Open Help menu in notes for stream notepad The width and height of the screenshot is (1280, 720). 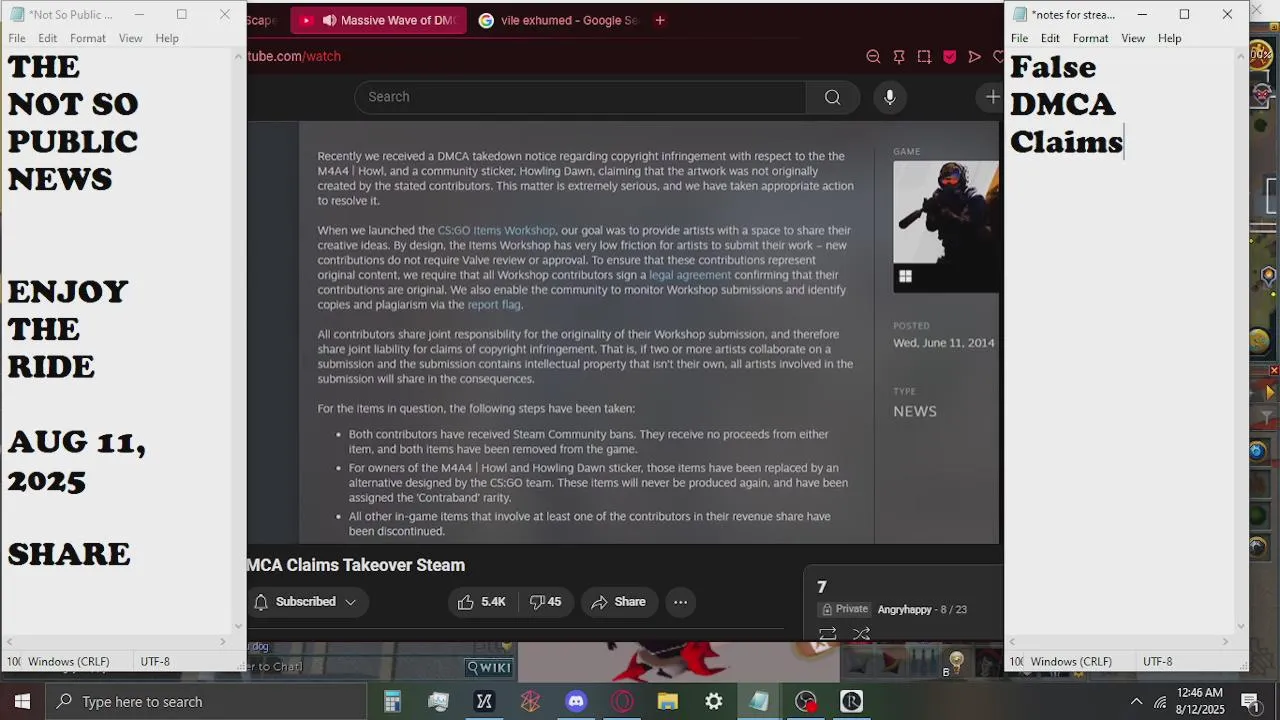[x=1170, y=38]
